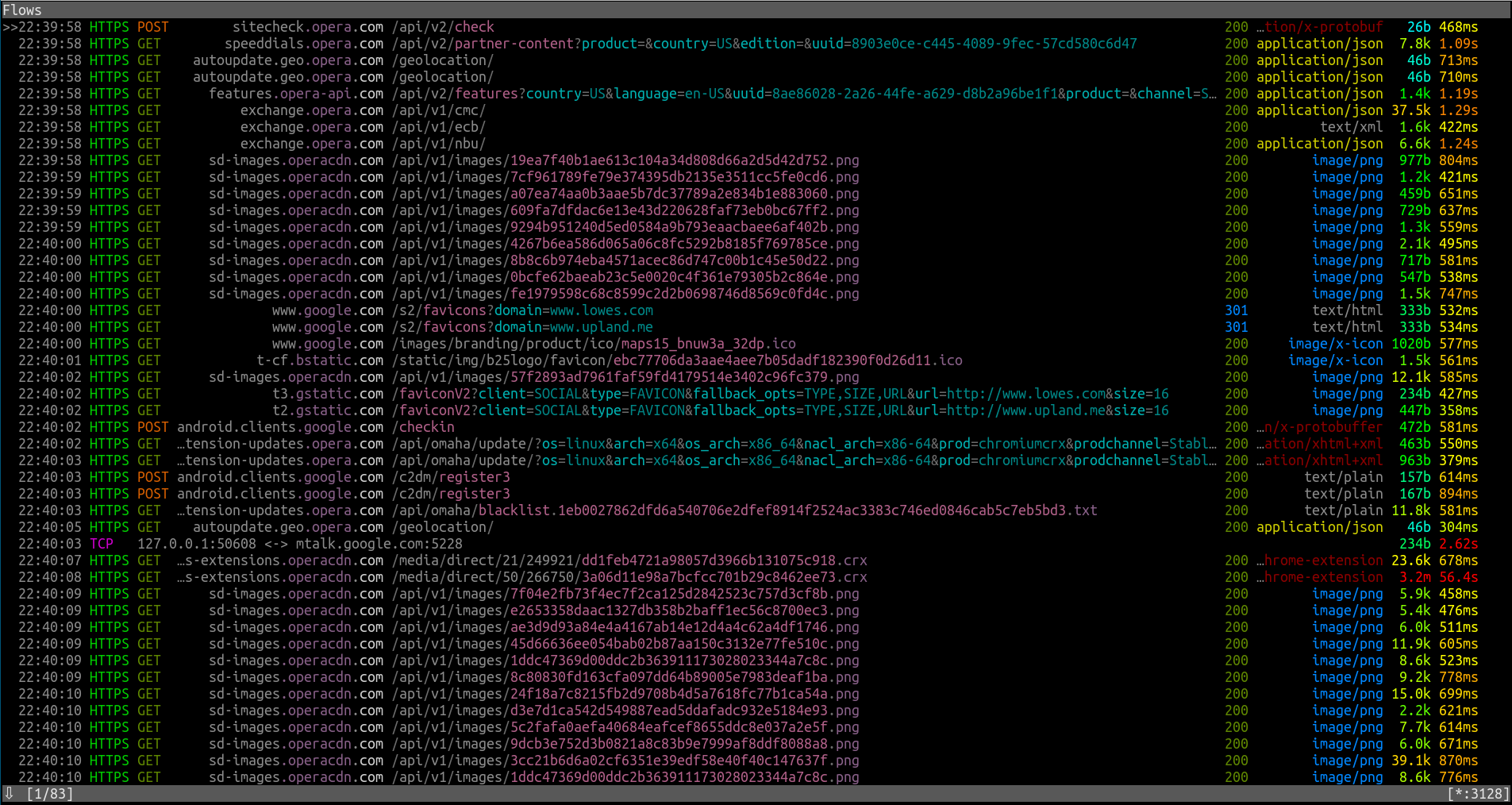Image resolution: width=1512 pixels, height=805 pixels.
Task: Select the first 301 www.lowes.com favicons flow
Action: [756, 310]
